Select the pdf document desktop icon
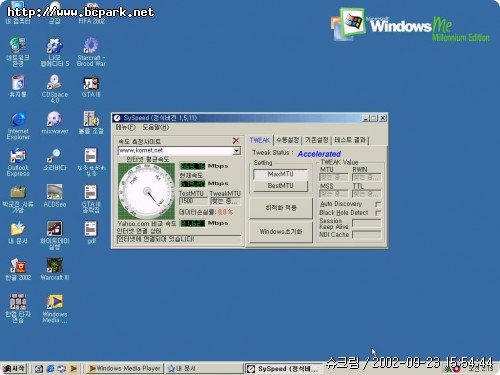This screenshot has height=375, width=500. 91,232
